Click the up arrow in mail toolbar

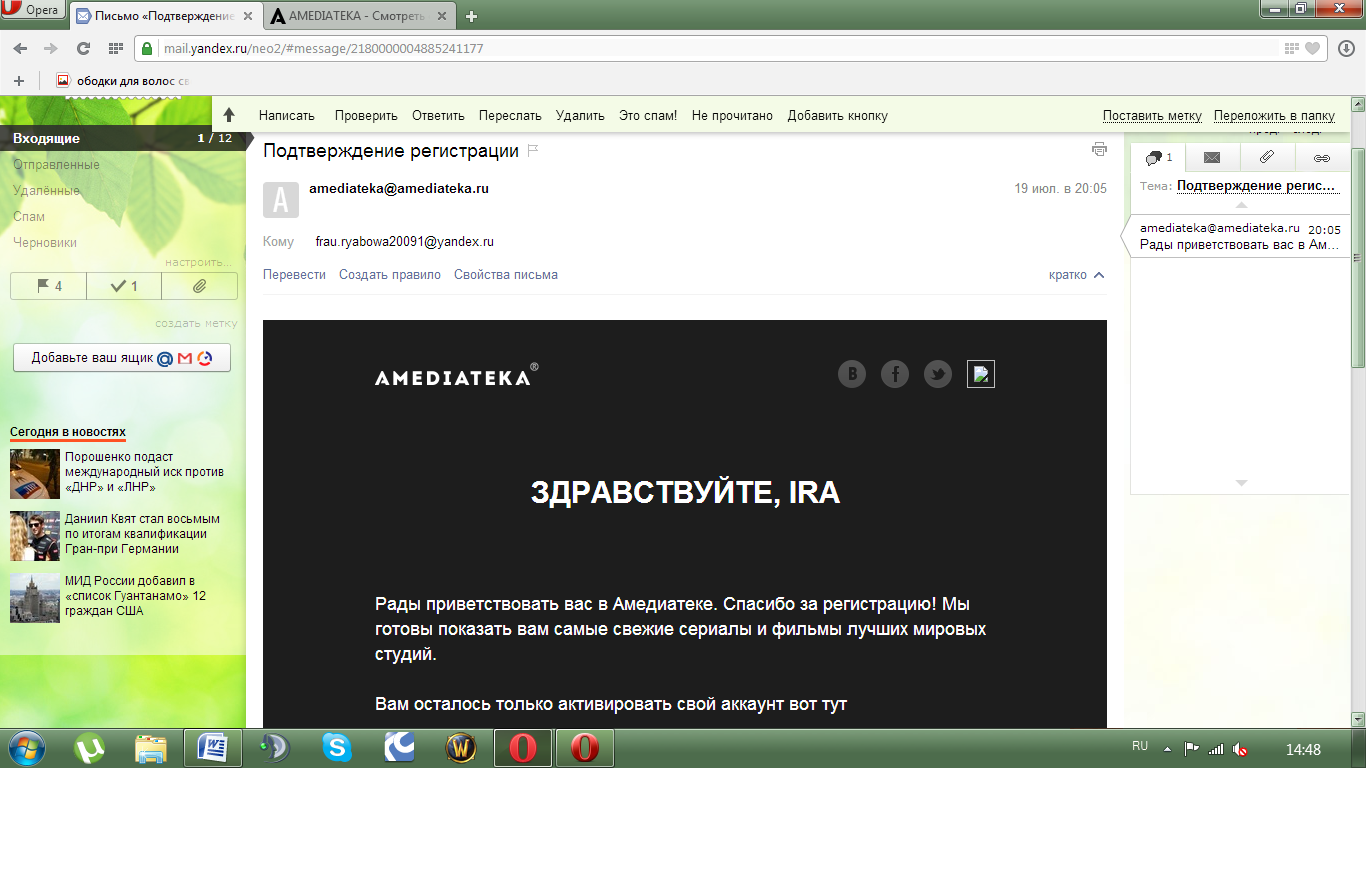click(229, 115)
